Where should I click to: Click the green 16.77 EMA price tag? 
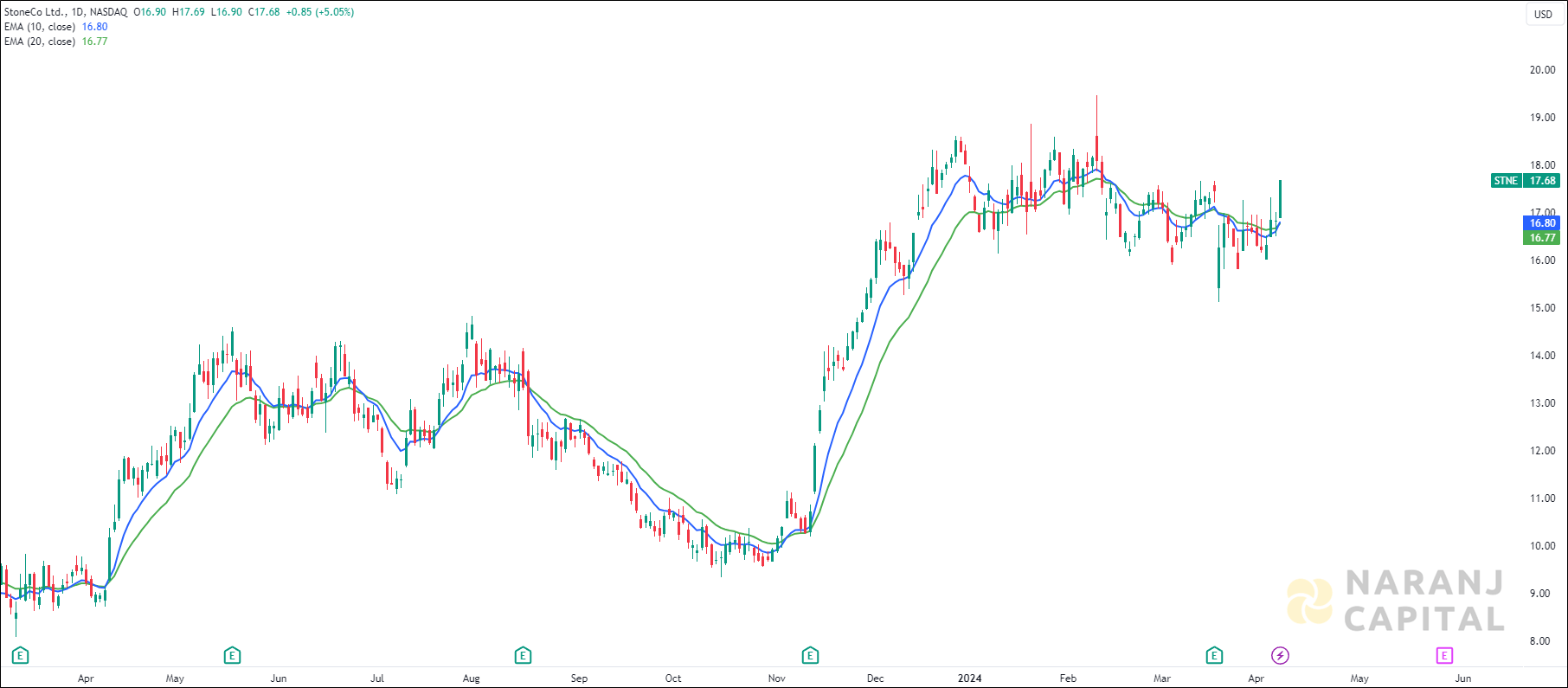(x=1541, y=238)
